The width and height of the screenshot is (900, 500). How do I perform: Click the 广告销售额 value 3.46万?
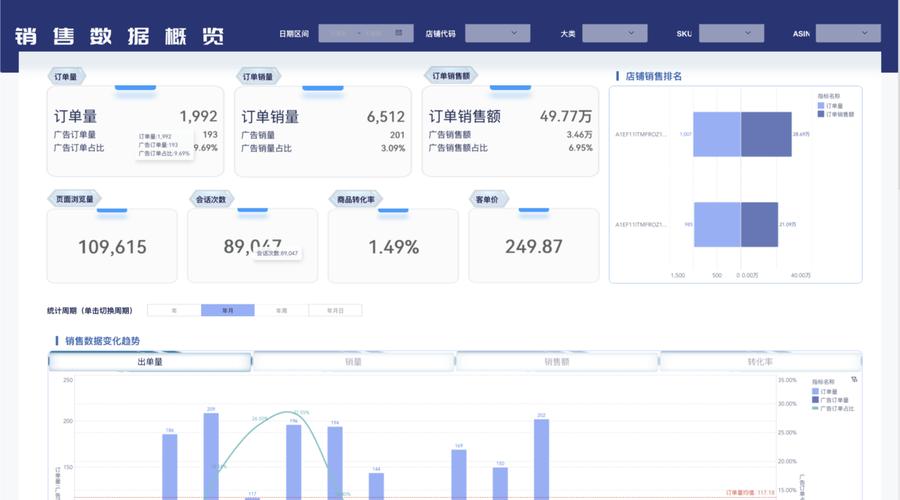tap(579, 134)
